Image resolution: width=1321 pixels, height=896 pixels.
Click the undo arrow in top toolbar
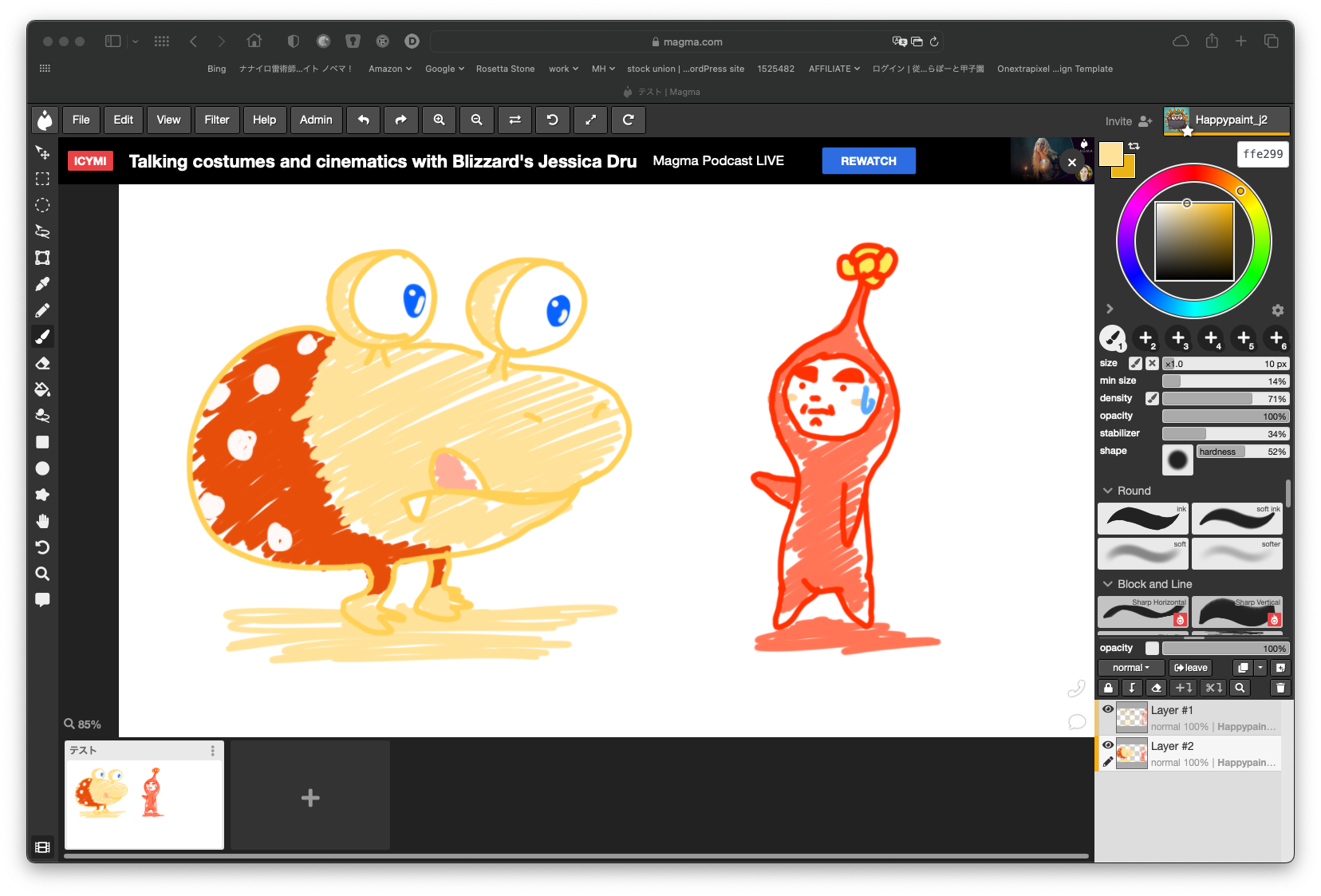[363, 120]
